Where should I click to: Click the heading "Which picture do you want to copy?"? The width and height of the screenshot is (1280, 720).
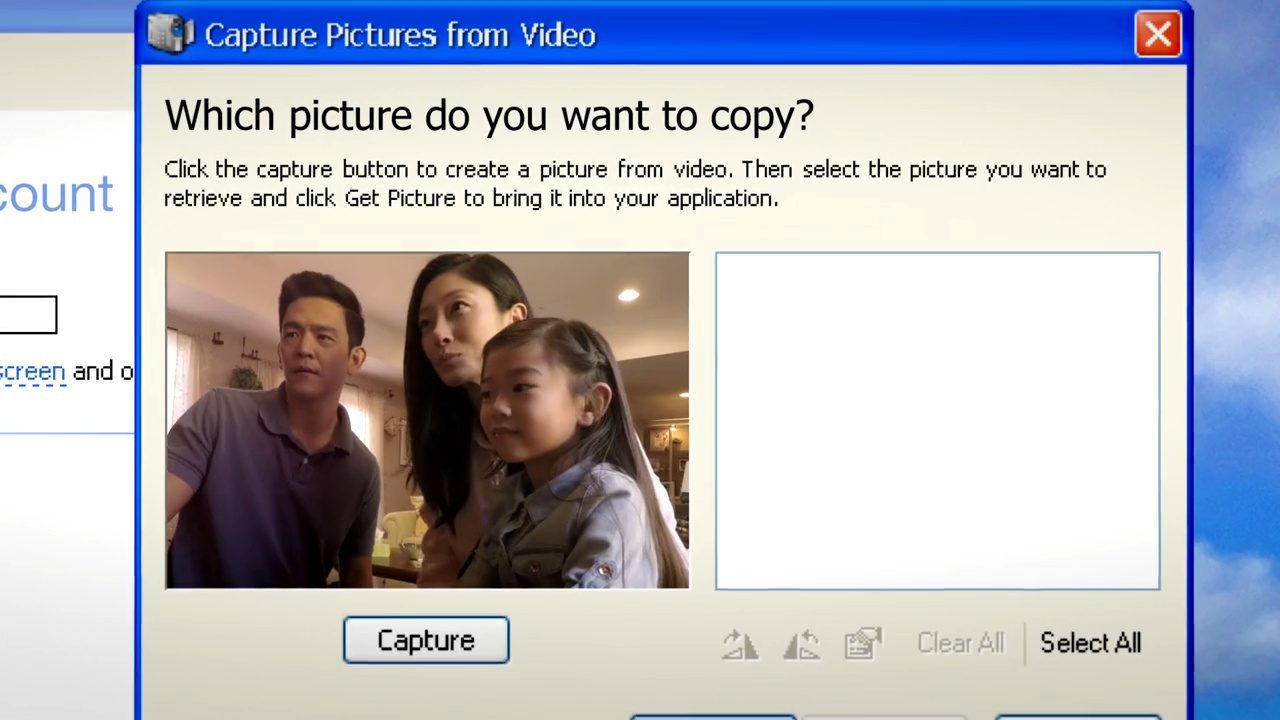click(x=490, y=114)
